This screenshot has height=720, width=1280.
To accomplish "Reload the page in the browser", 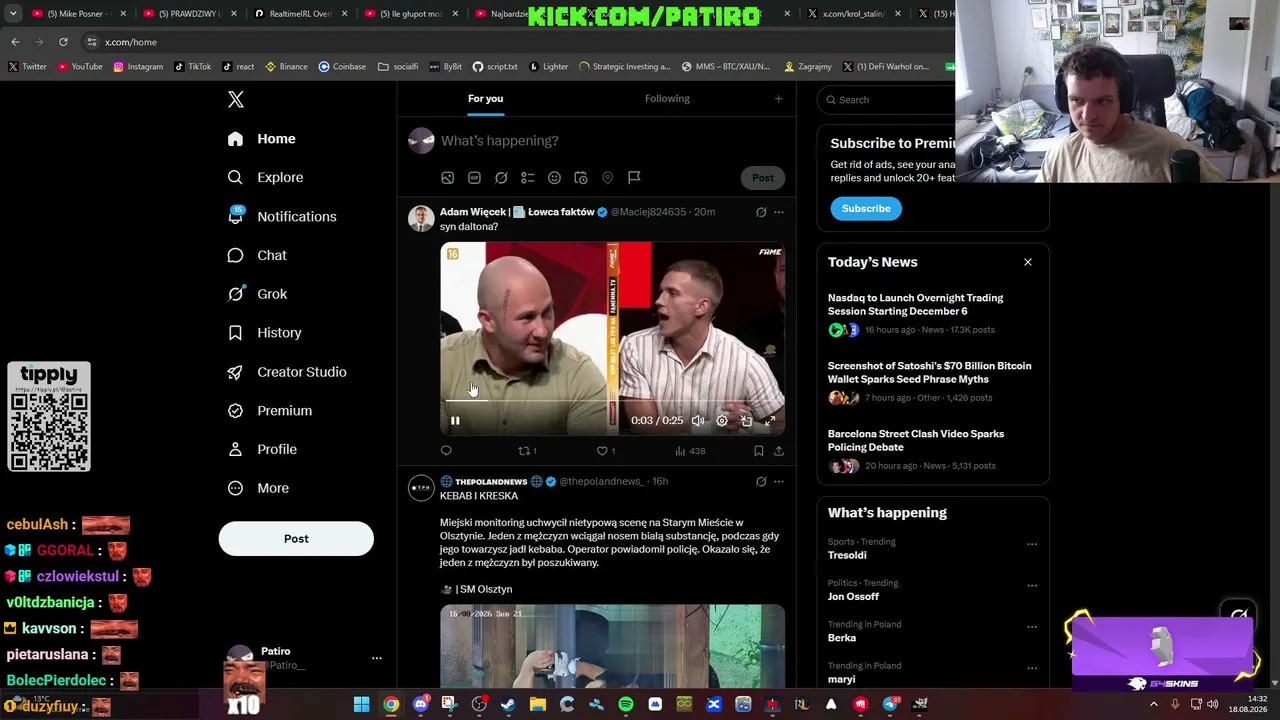I will coord(63,42).
